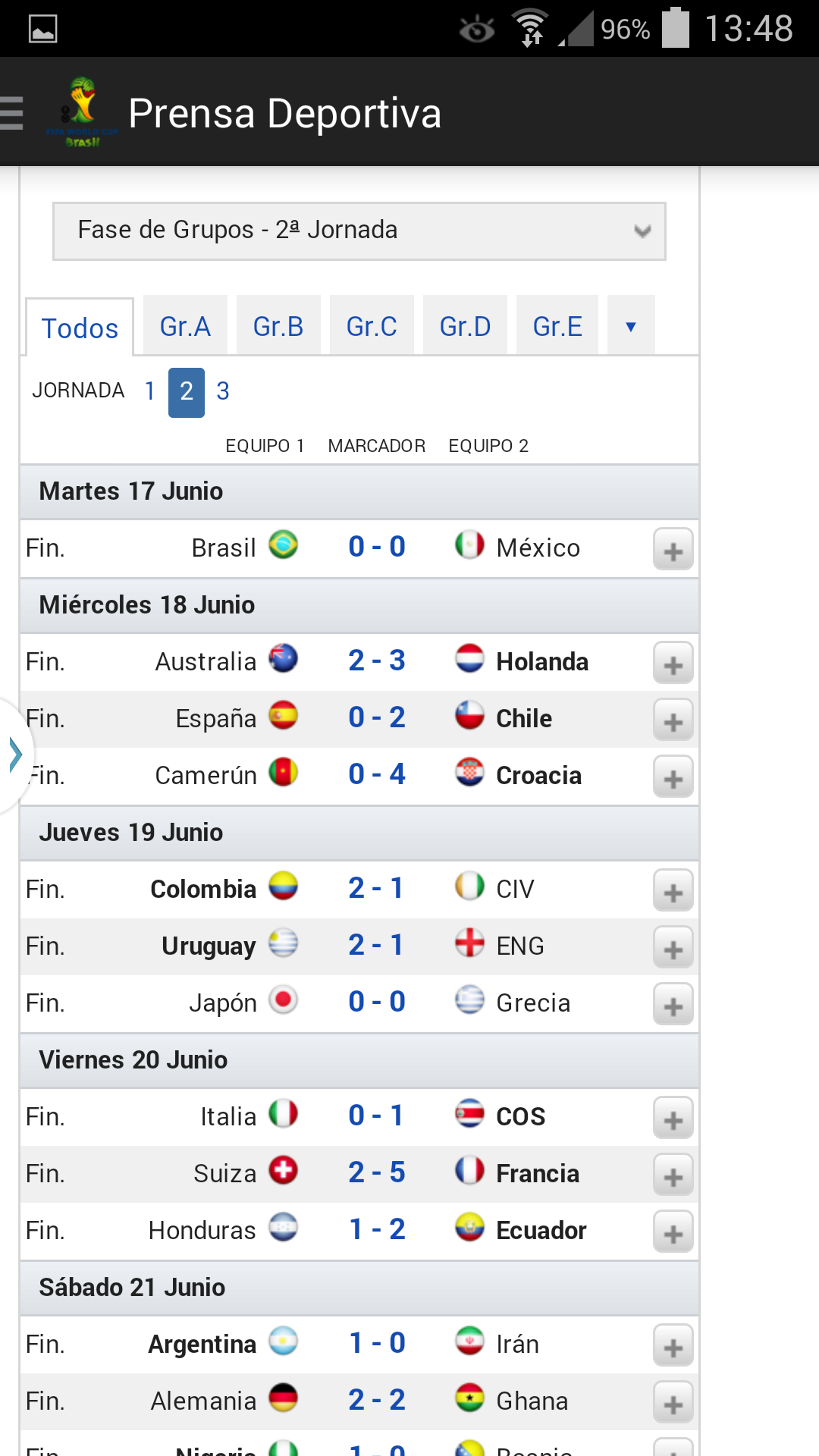Go to Jornada 1
The height and width of the screenshot is (1456, 819).
pyautogui.click(x=150, y=392)
